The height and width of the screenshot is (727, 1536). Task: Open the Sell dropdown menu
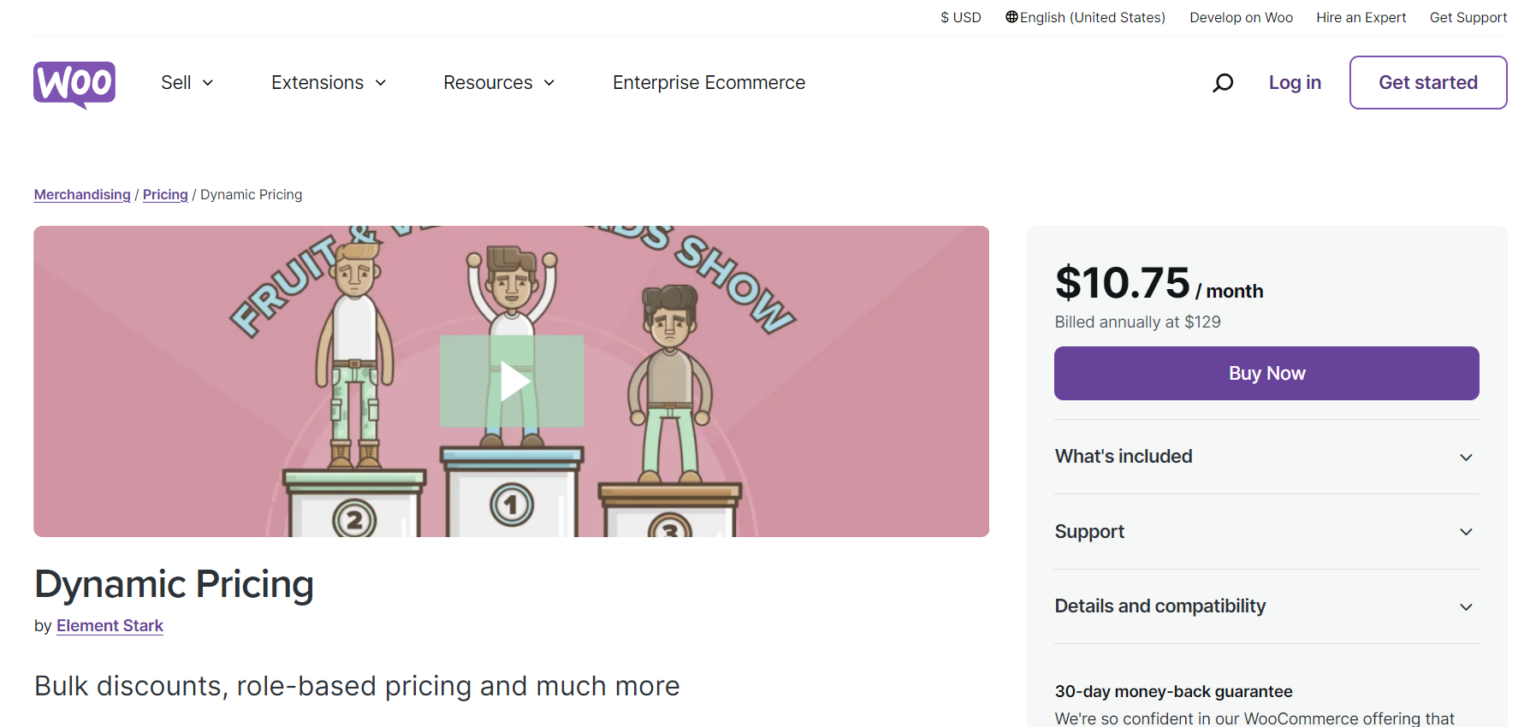pyautogui.click(x=187, y=83)
